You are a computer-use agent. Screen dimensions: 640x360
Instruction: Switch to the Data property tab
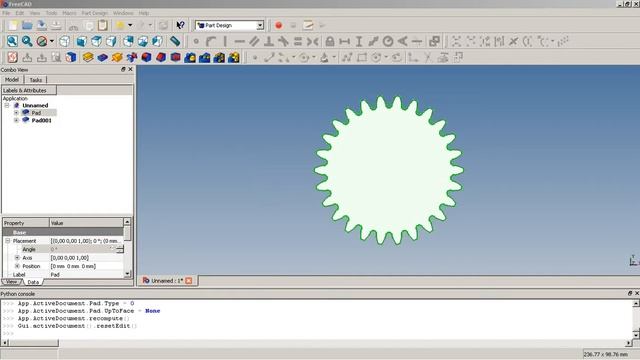click(x=33, y=282)
